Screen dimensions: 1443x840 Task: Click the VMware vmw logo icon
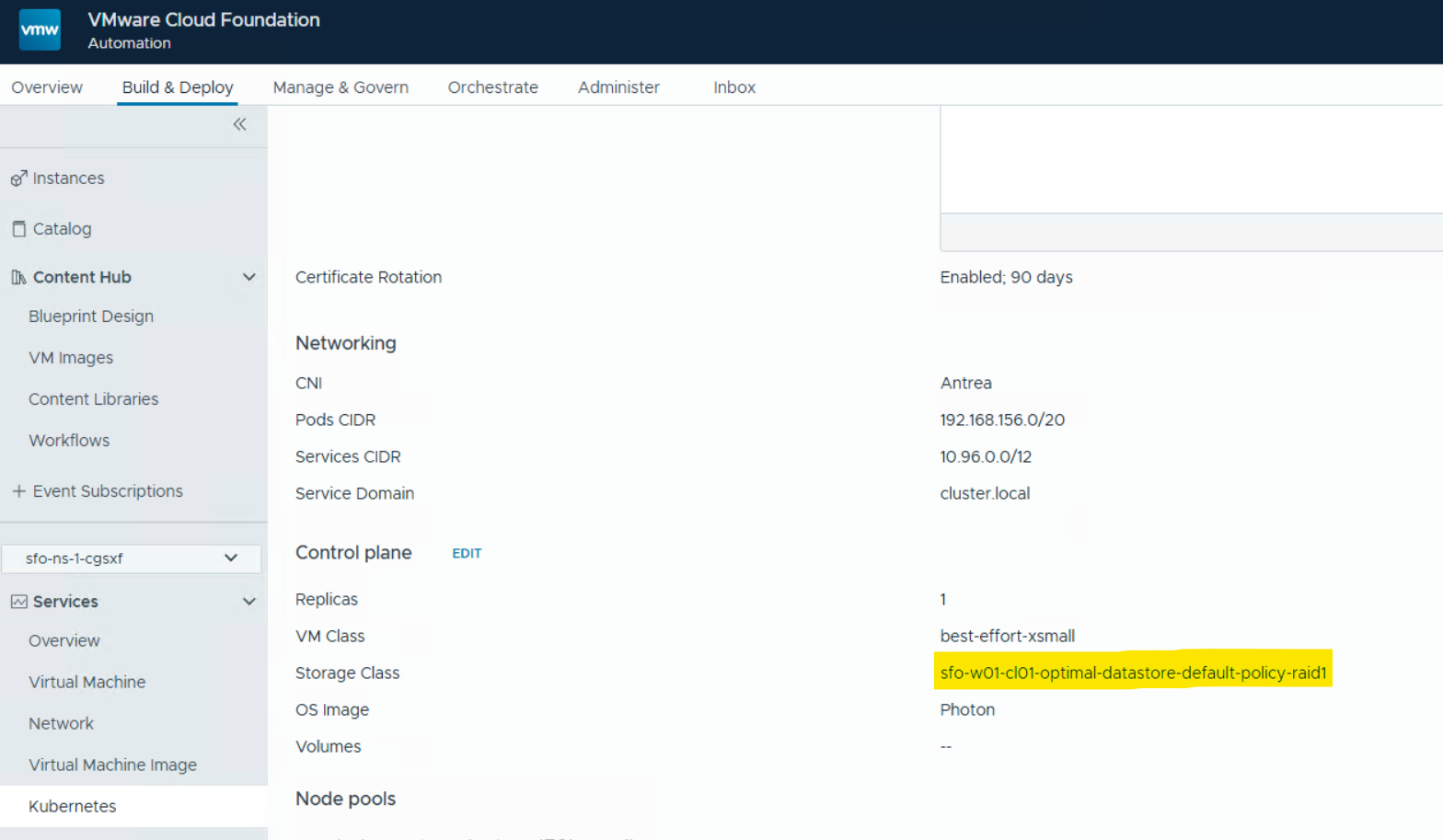click(40, 29)
